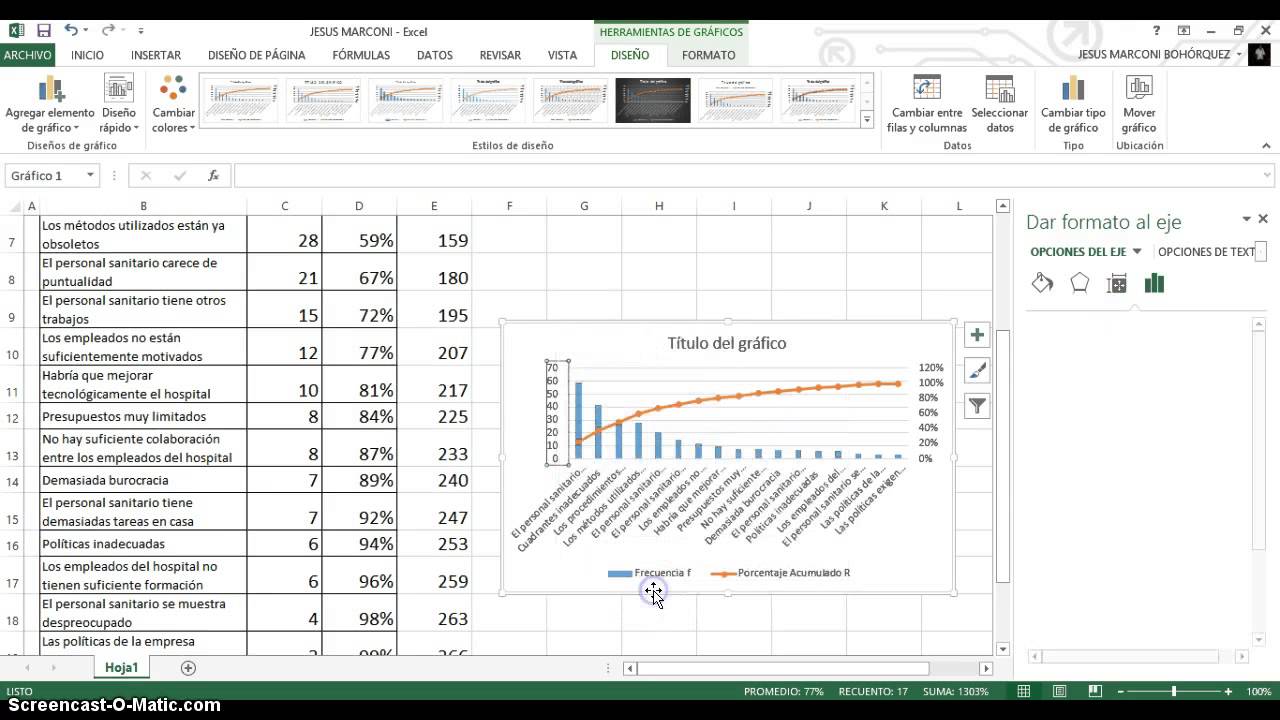Undo the last action in quick access toolbar

click(x=71, y=31)
